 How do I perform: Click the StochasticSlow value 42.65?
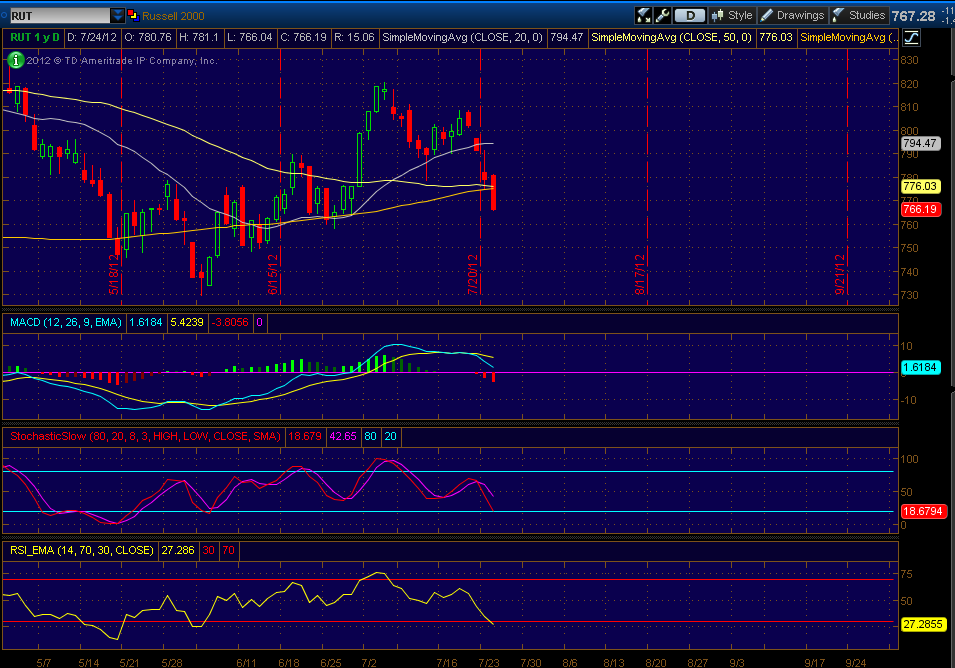coord(343,436)
